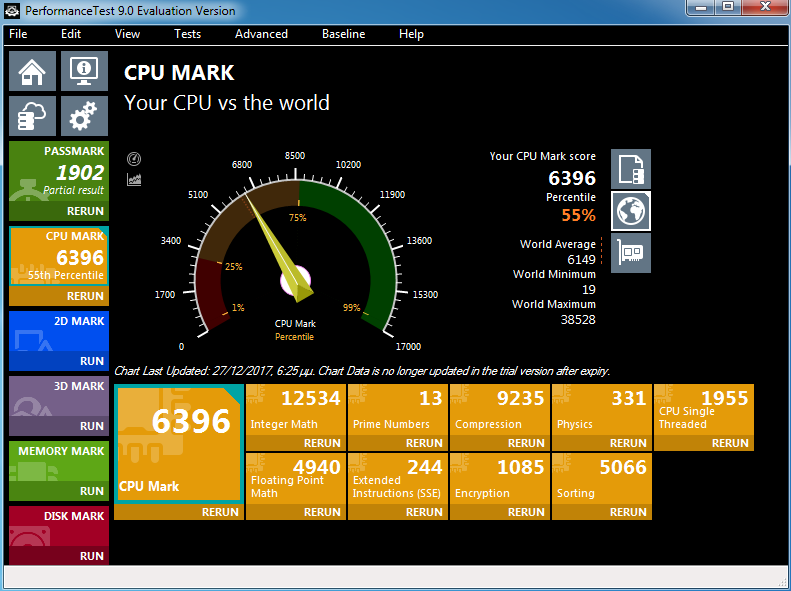Image resolution: width=791 pixels, height=591 pixels.
Task: Select the CPU Mark 6396 sidebar tile
Action: 59,256
